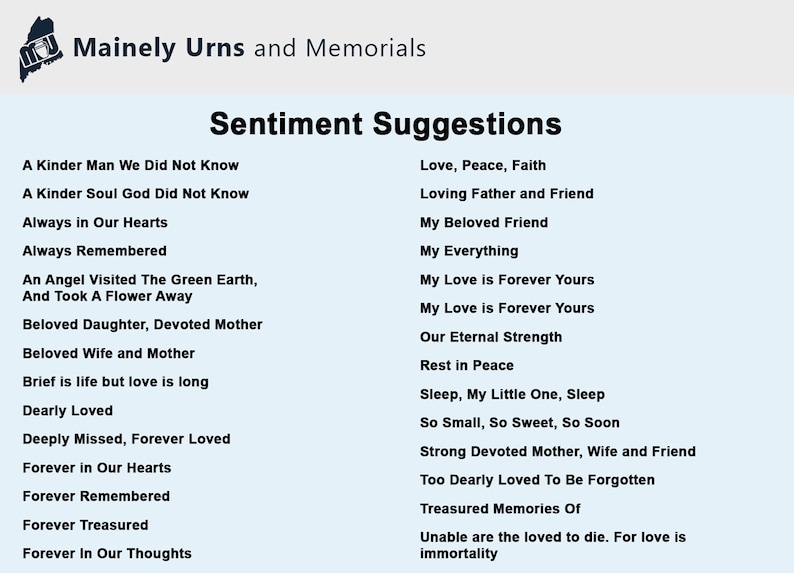Select 'Too Dearly Loved To Be Forgotten'
Viewport: 794px width, 573px height.
[x=537, y=480]
